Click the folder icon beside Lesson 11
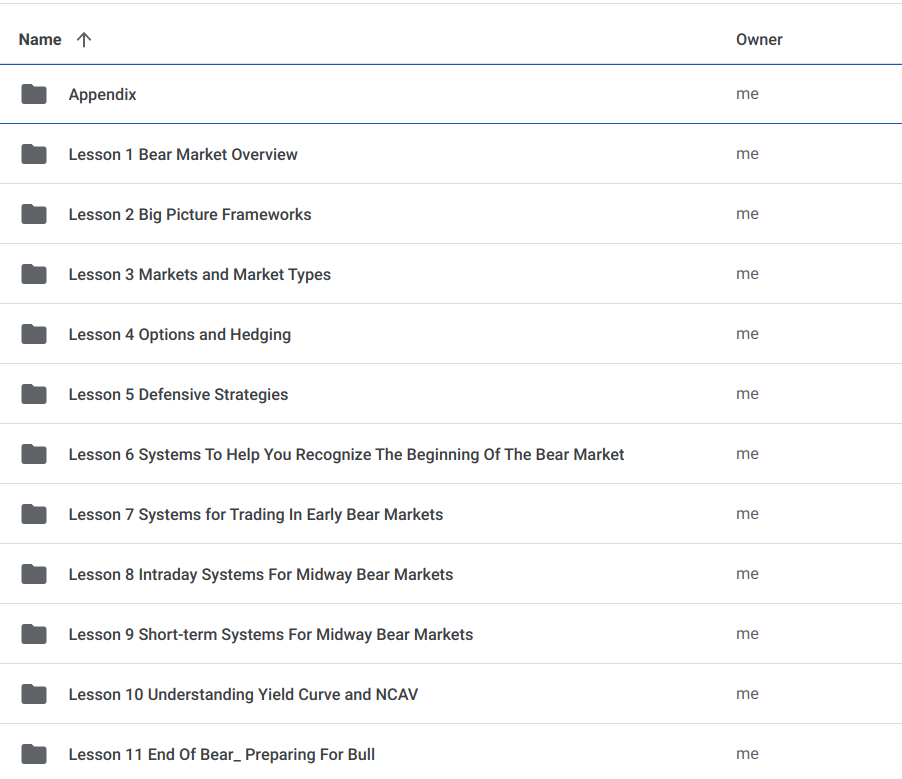Screen dimensions: 902x779 pos(33,753)
